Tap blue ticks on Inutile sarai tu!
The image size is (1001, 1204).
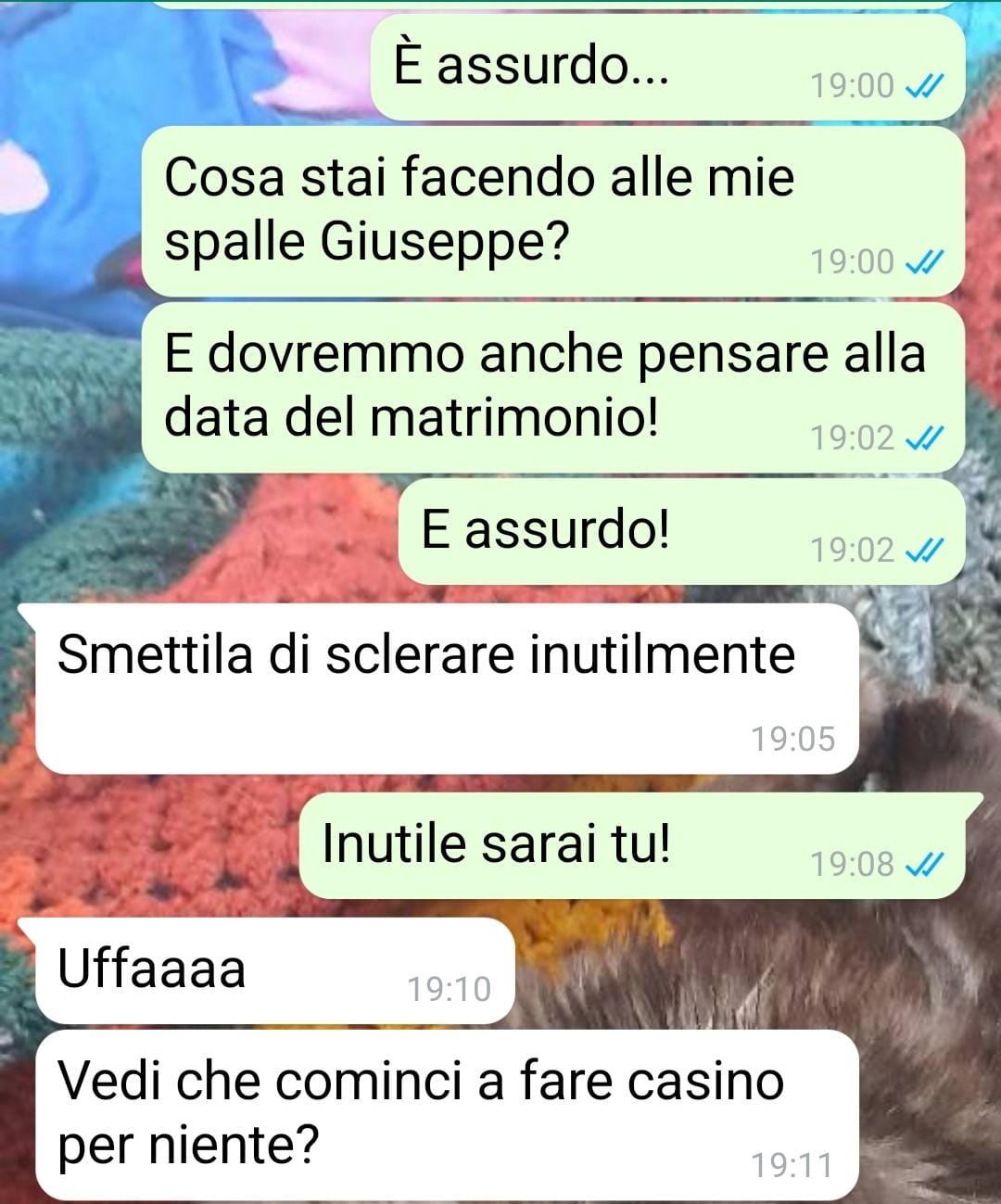923,865
